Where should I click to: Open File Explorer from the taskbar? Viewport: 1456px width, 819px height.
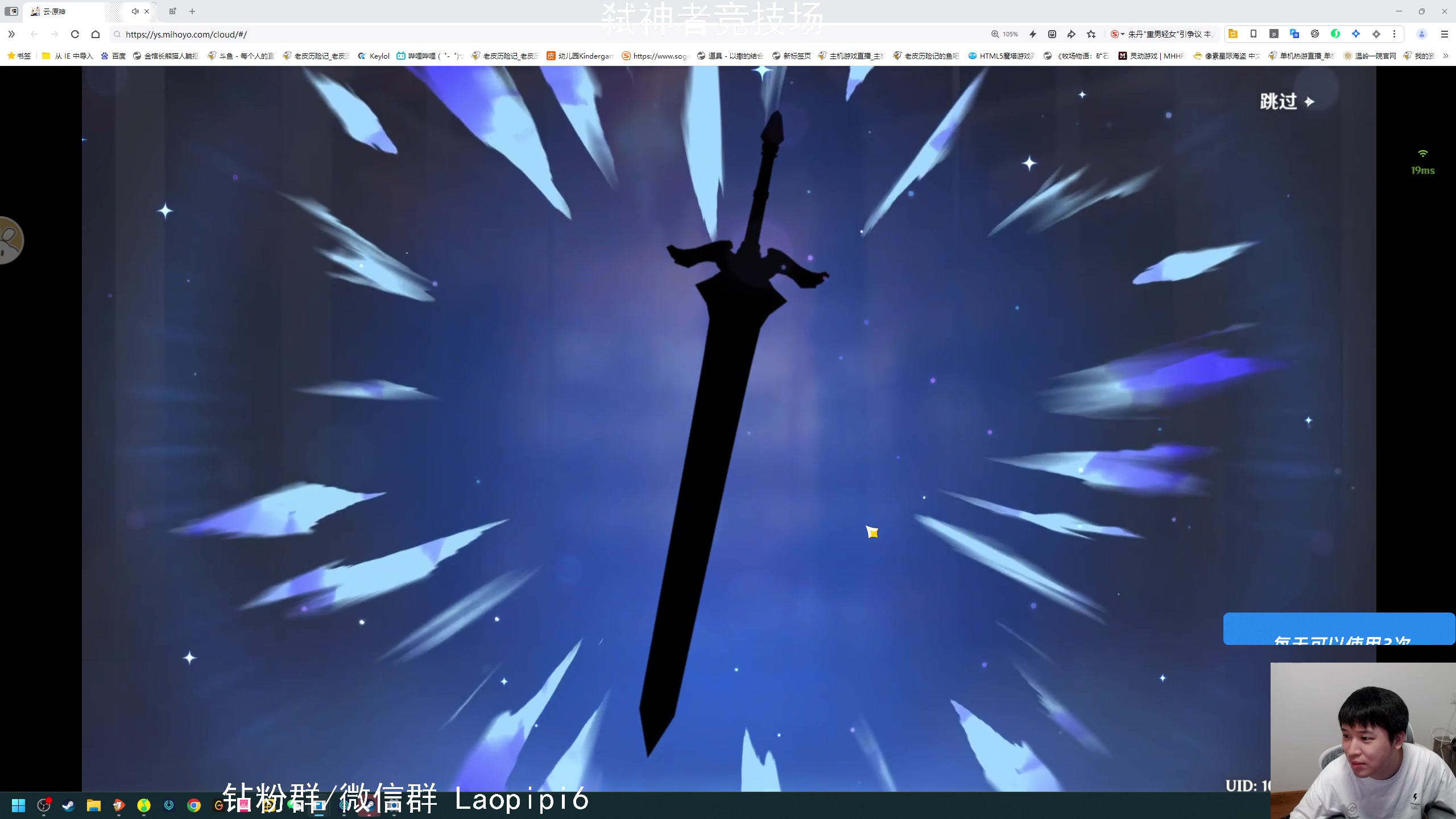point(94,805)
